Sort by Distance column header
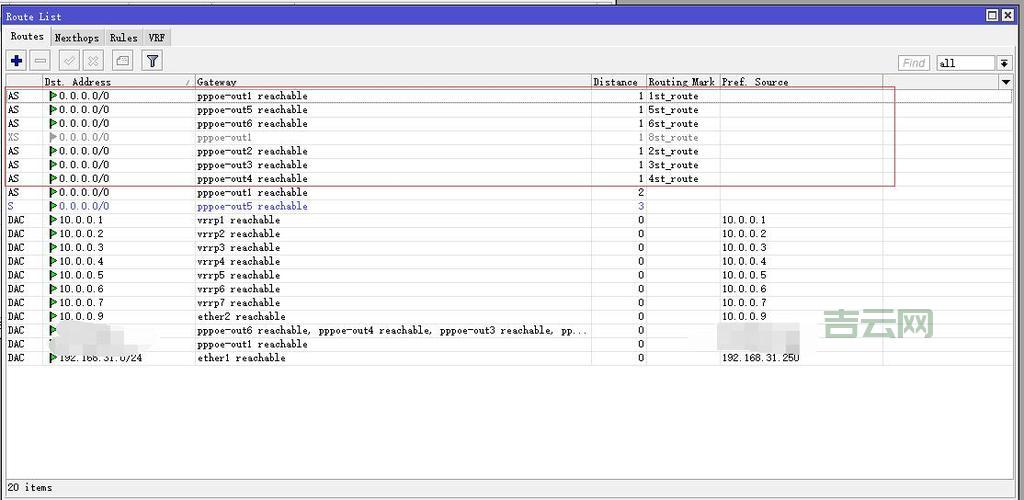The image size is (1024, 500). (615, 82)
